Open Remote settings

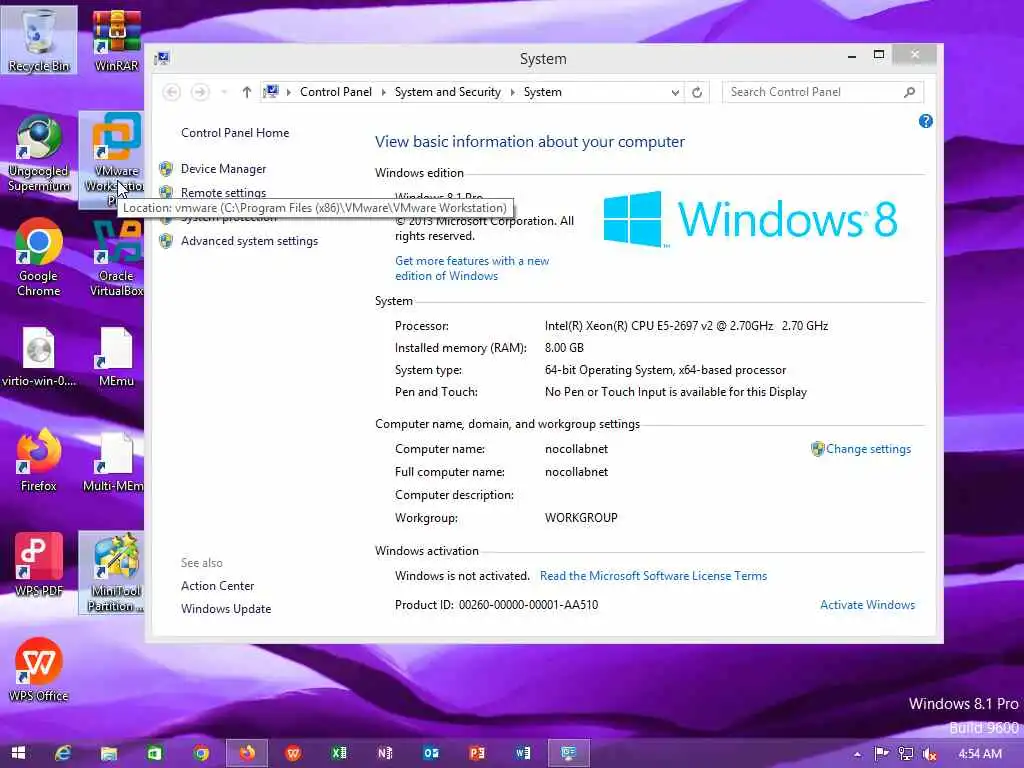[223, 193]
